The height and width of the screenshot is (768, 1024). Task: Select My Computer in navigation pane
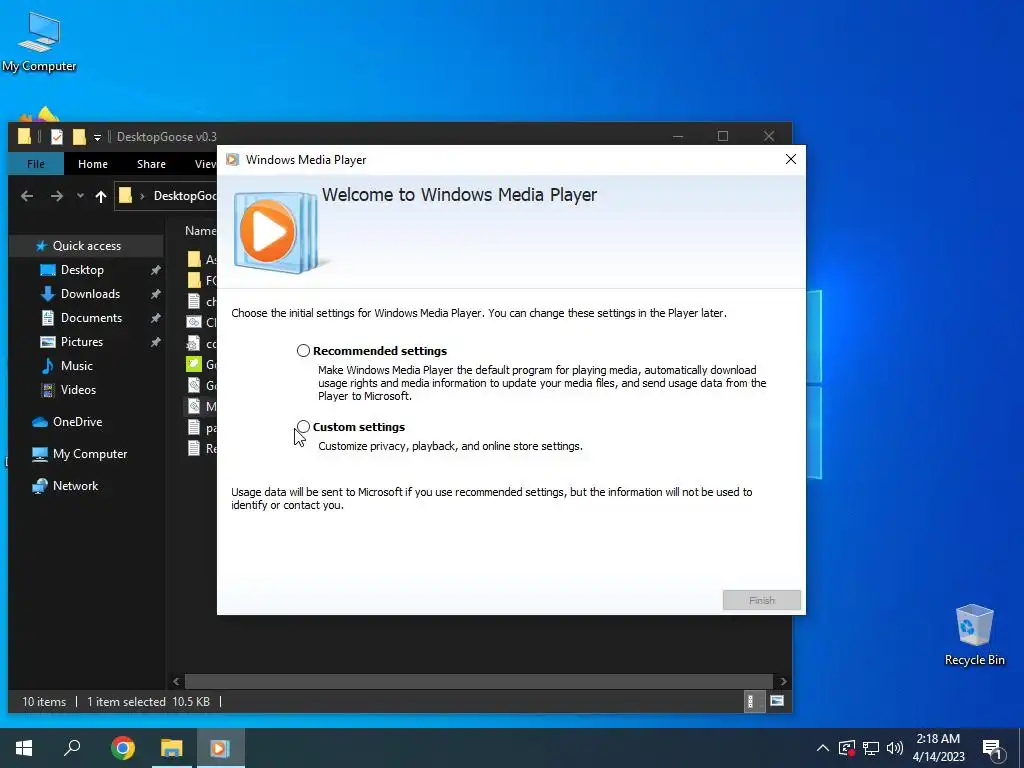[89, 454]
